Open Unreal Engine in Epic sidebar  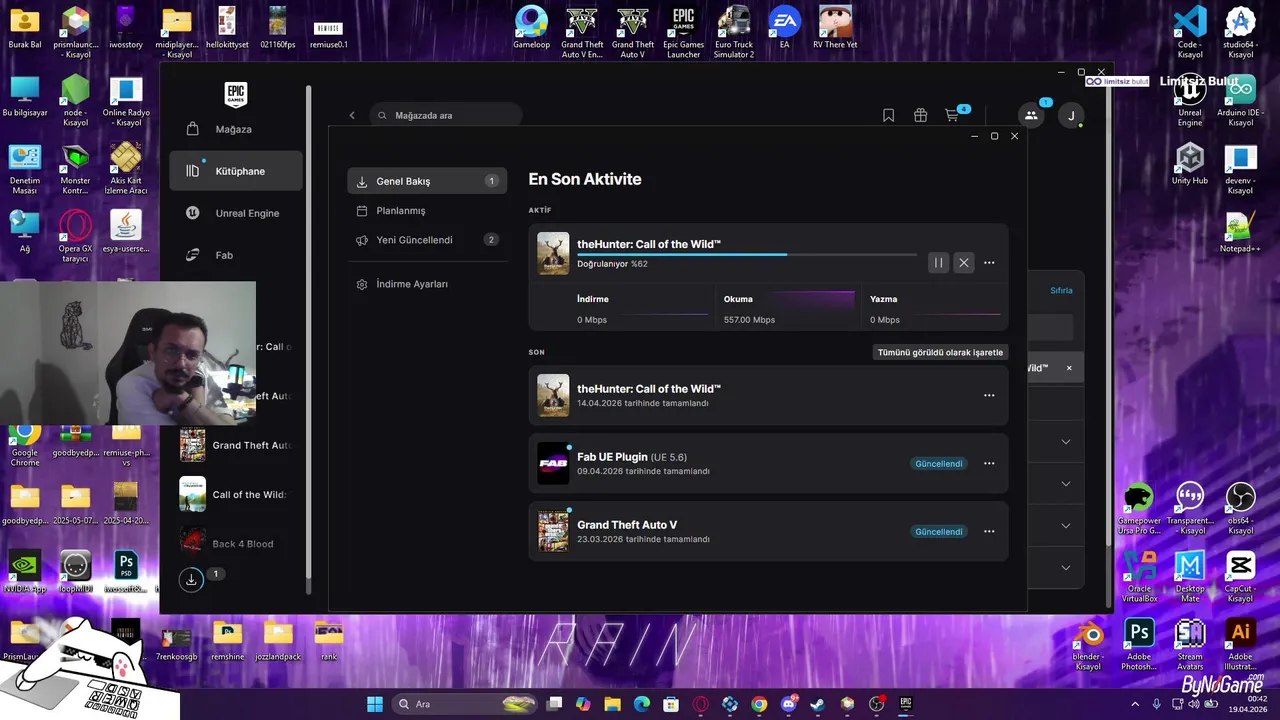tap(236, 213)
